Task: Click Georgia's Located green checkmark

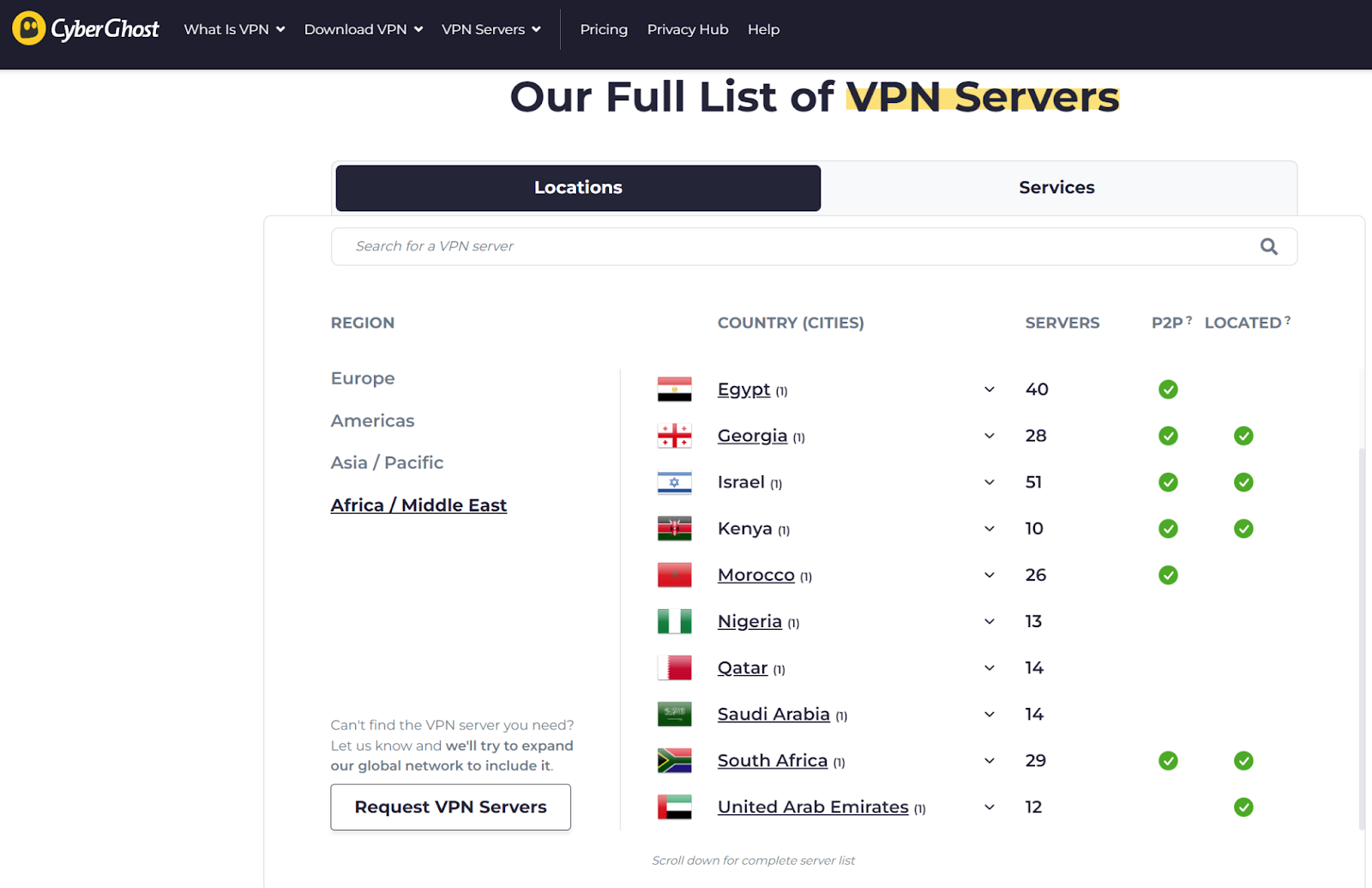Action: (1243, 436)
